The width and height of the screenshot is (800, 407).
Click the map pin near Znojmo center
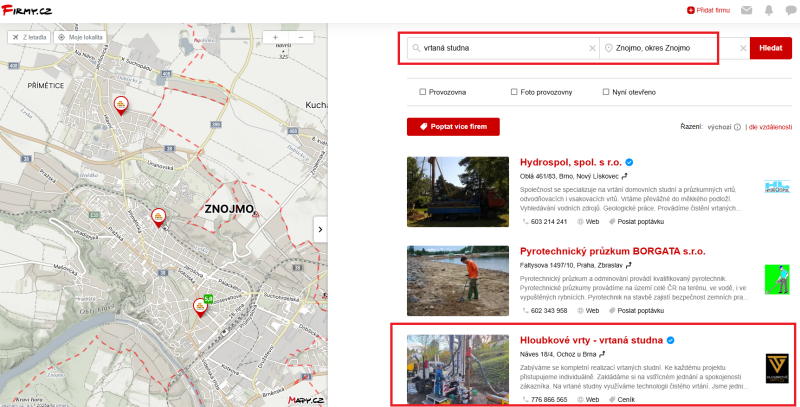pyautogui.click(x=159, y=218)
